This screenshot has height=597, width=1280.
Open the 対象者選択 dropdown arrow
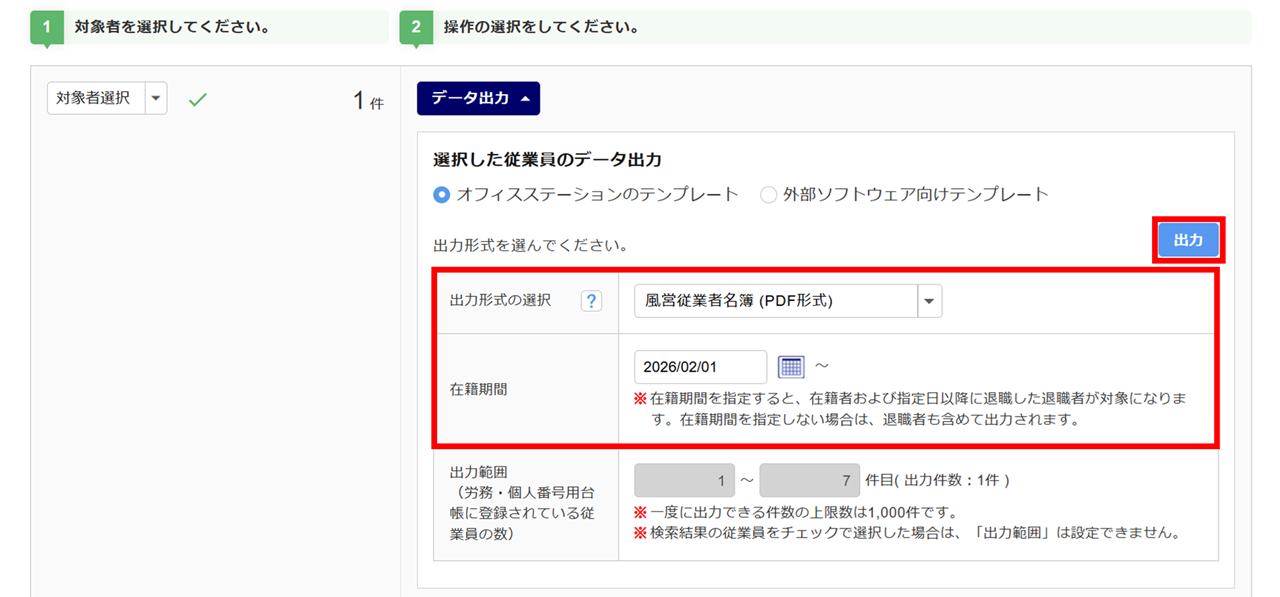pyautogui.click(x=156, y=99)
